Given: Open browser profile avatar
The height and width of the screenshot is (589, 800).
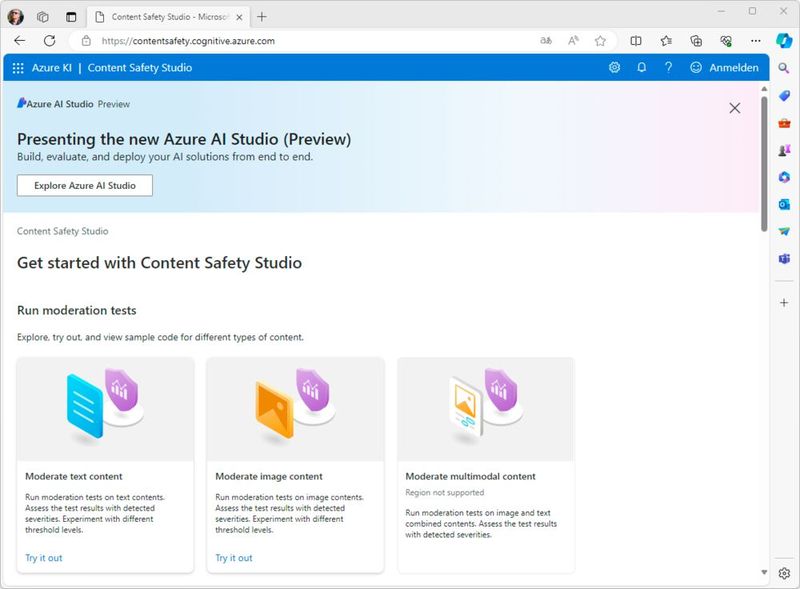Looking at the screenshot, I should click(x=15, y=17).
